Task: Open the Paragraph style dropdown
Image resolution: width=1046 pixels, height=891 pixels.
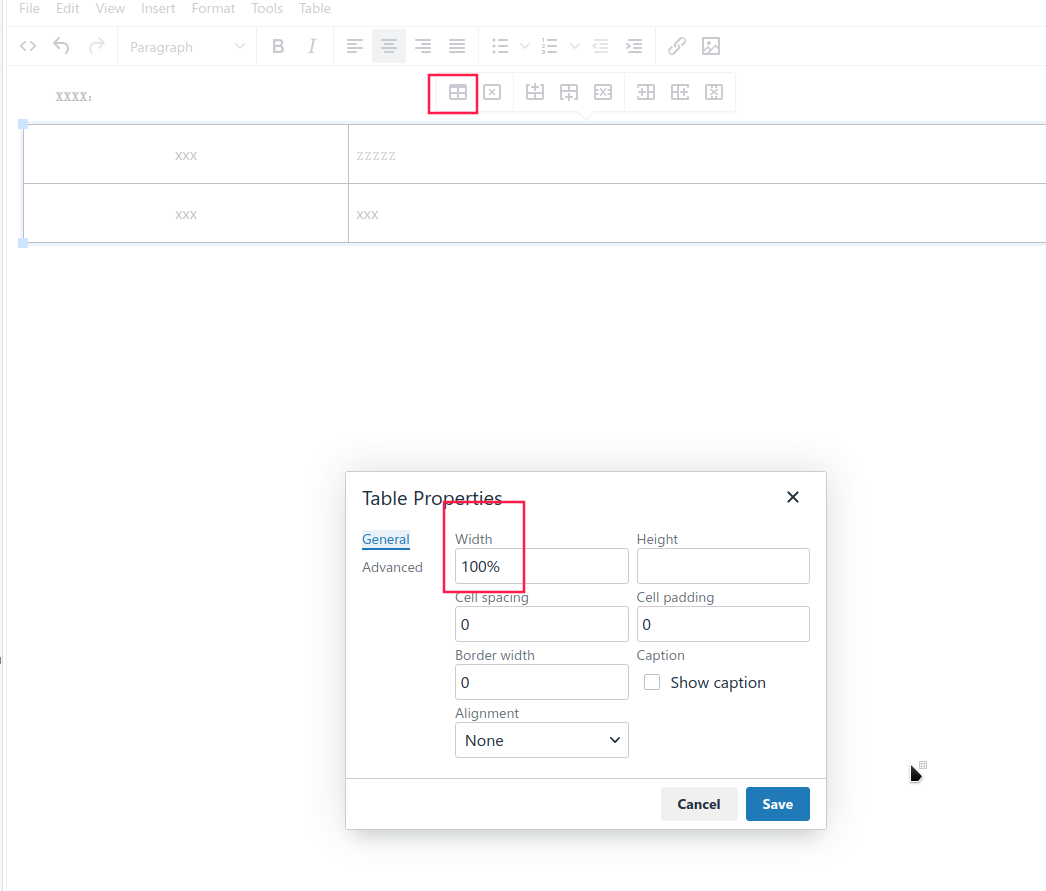Action: tap(186, 46)
